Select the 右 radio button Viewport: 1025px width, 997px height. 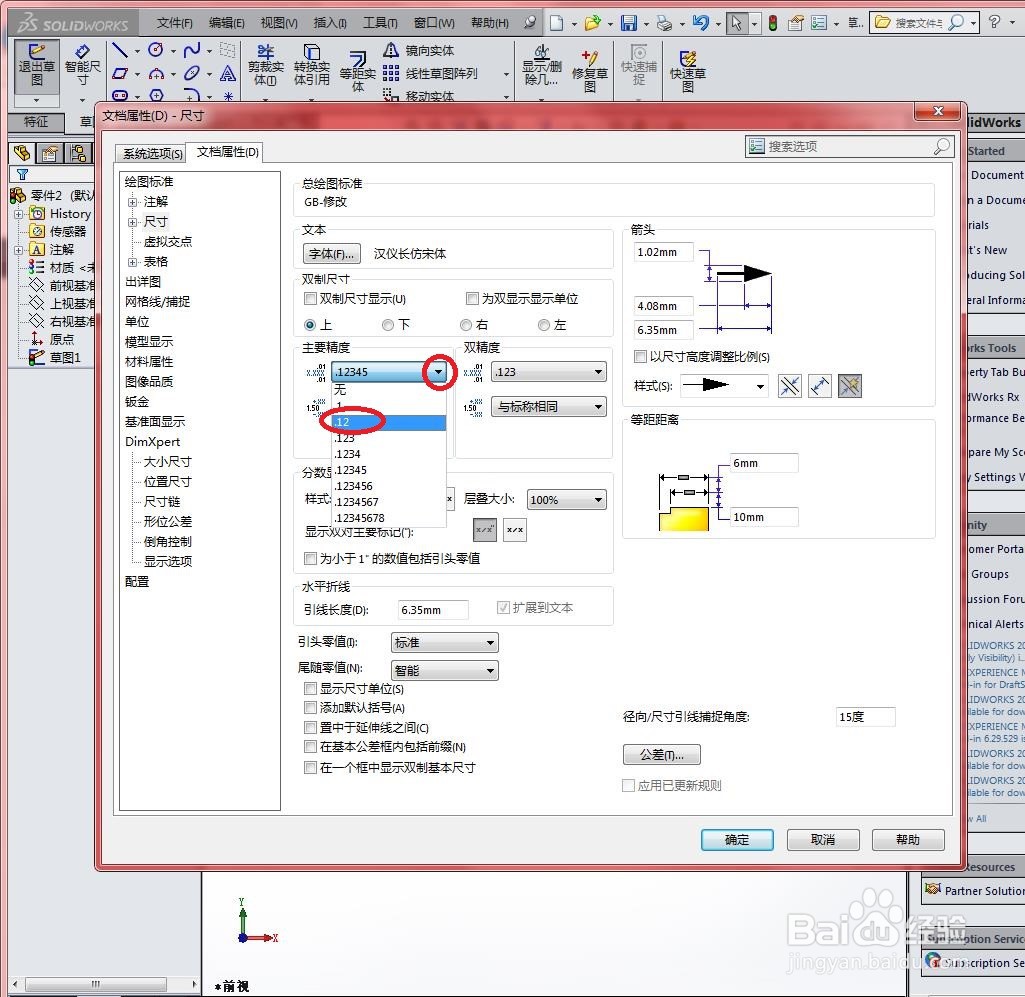[466, 325]
